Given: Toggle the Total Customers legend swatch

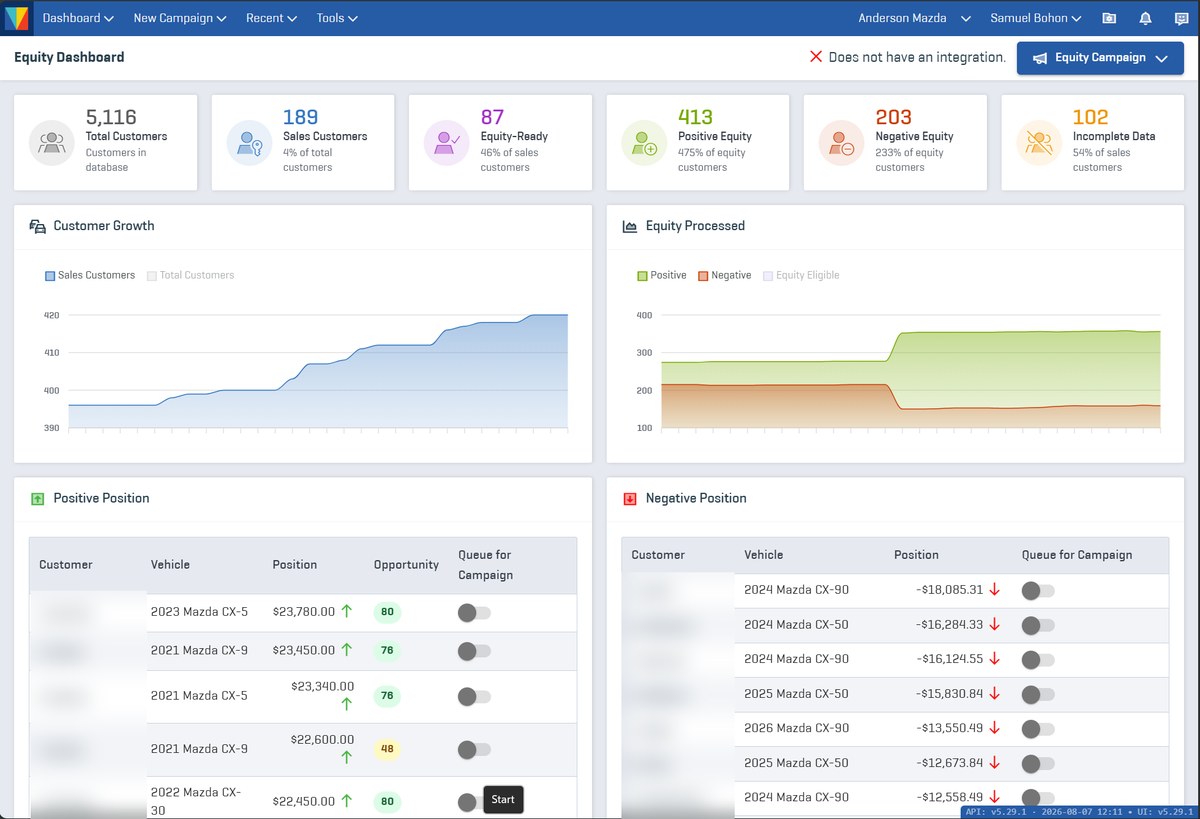Looking at the screenshot, I should tap(152, 276).
